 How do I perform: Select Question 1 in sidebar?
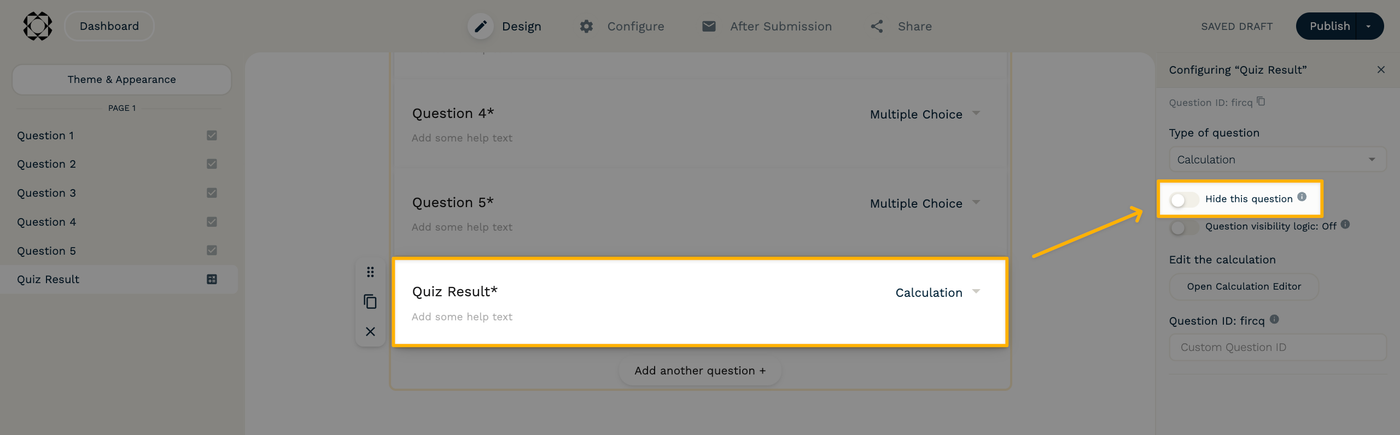click(119, 135)
